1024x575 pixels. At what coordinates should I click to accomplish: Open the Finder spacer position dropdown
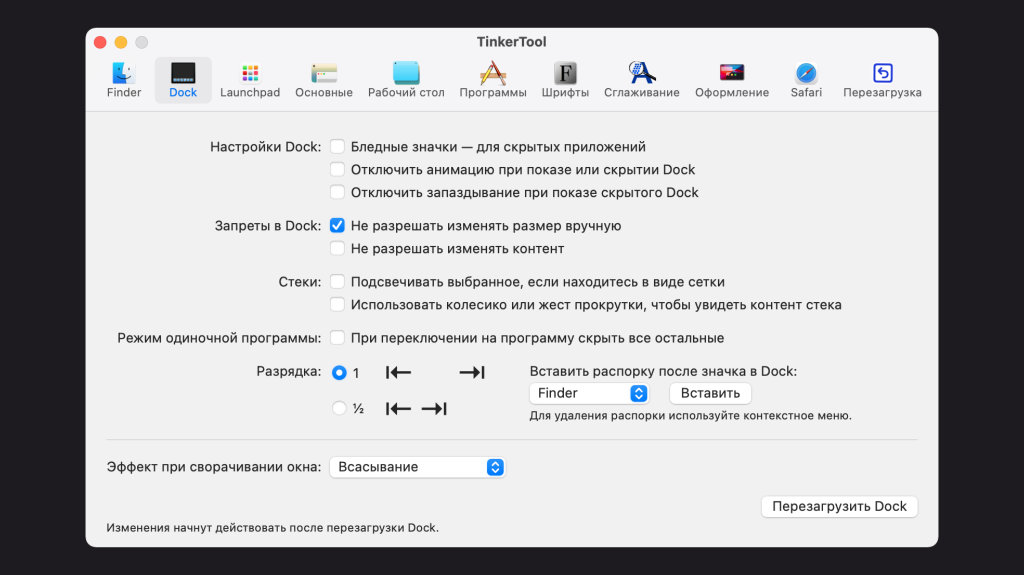pos(589,394)
